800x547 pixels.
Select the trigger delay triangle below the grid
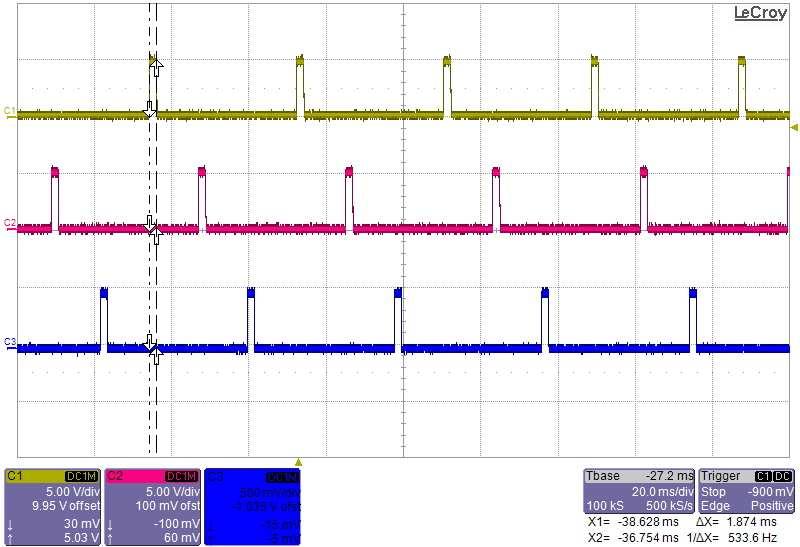[x=299, y=462]
